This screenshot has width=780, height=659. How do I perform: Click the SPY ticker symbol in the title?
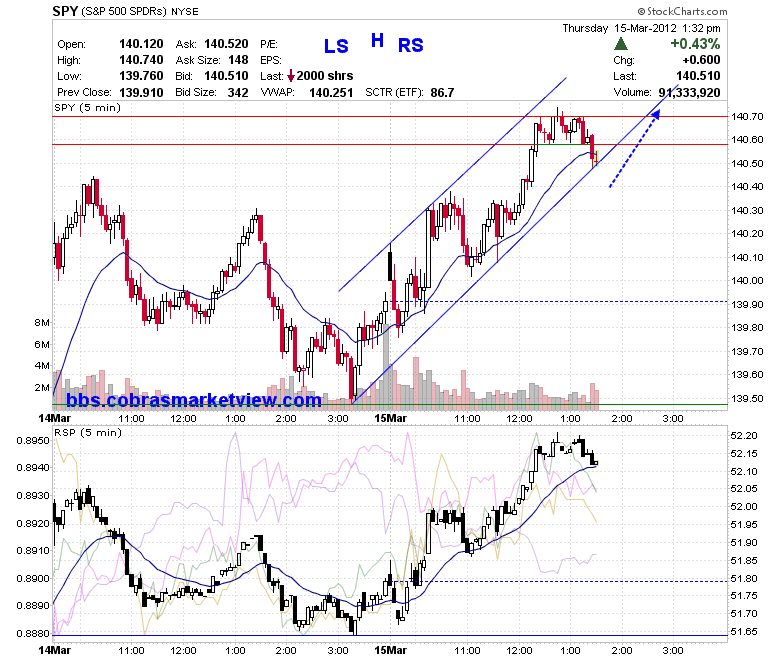(x=65, y=10)
